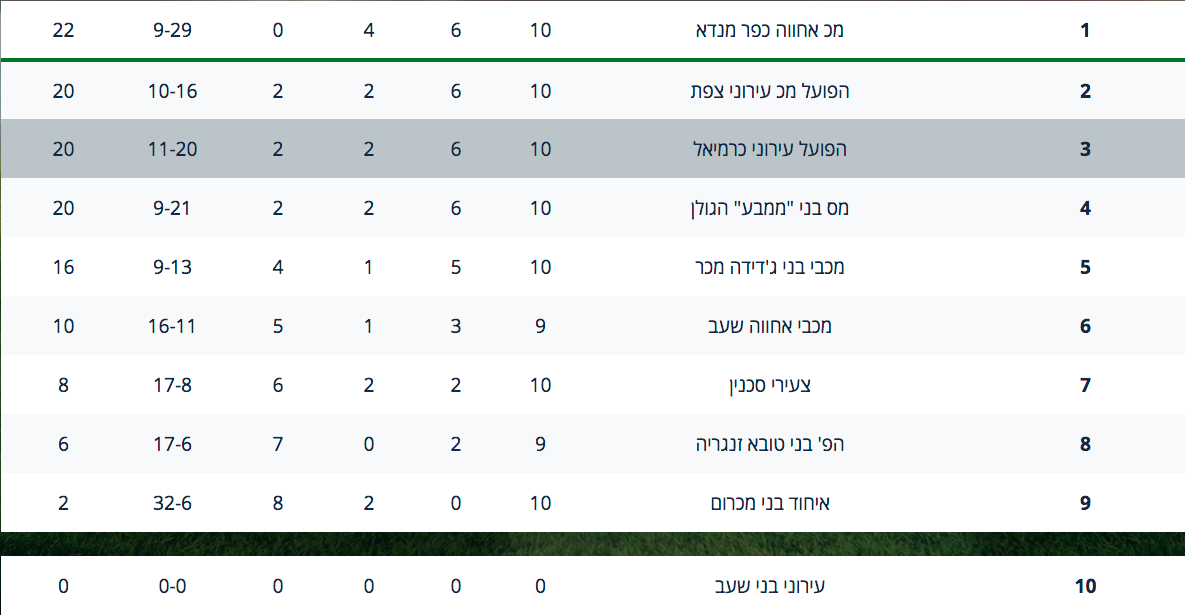Click 22 points value in top row
Image resolution: width=1185 pixels, height=615 pixels.
click(63, 30)
